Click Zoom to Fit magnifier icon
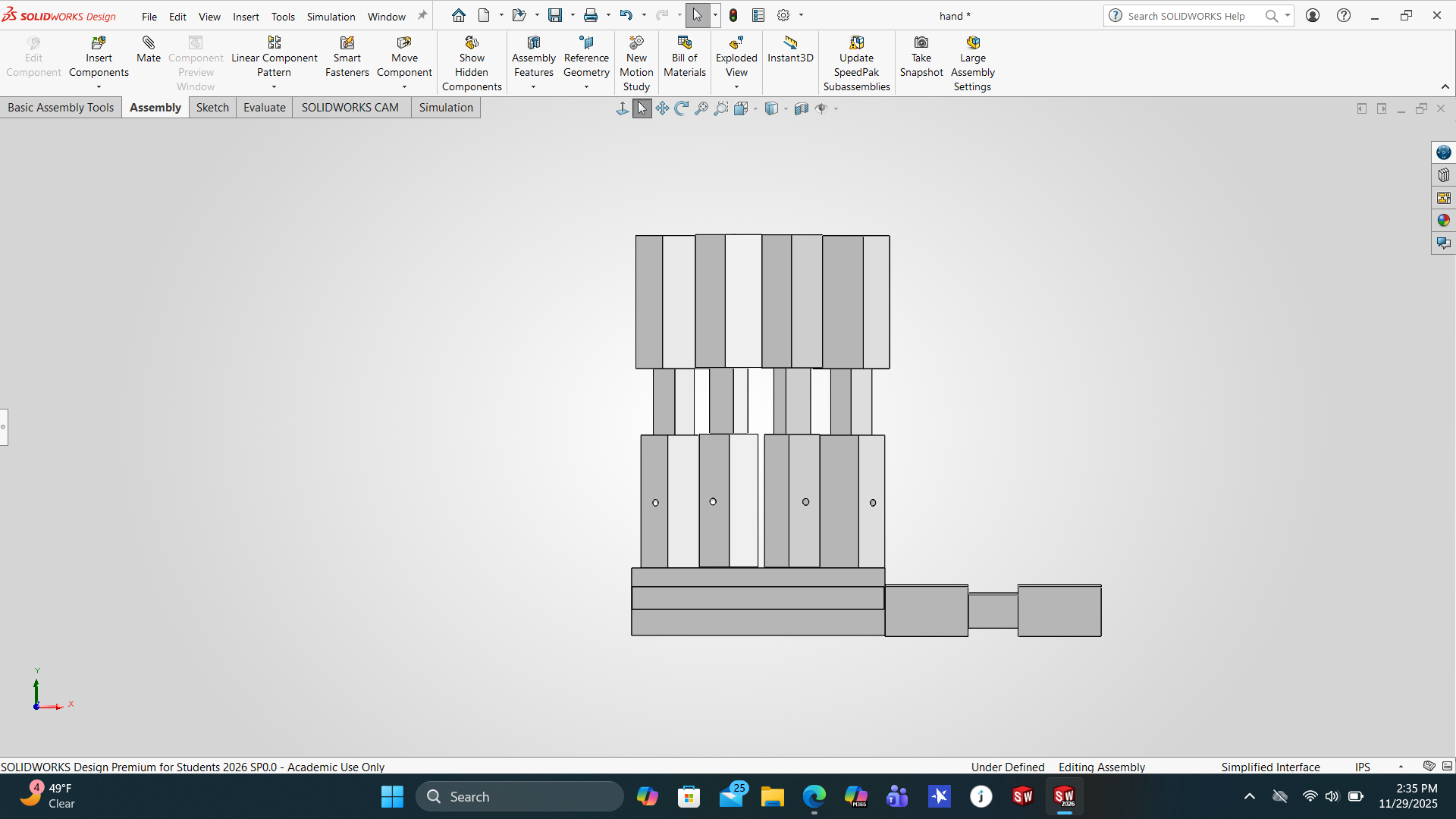The width and height of the screenshot is (1456, 819). pyautogui.click(x=701, y=108)
